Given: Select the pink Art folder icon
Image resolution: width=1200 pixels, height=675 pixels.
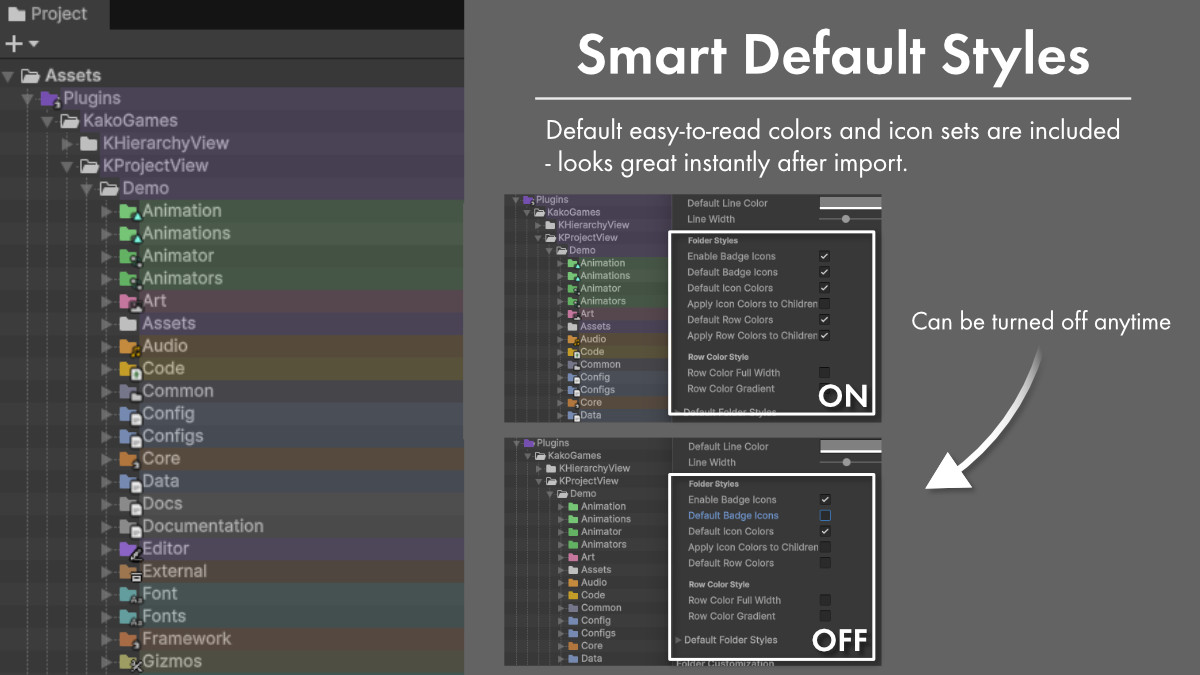Looking at the screenshot, I should click(129, 301).
